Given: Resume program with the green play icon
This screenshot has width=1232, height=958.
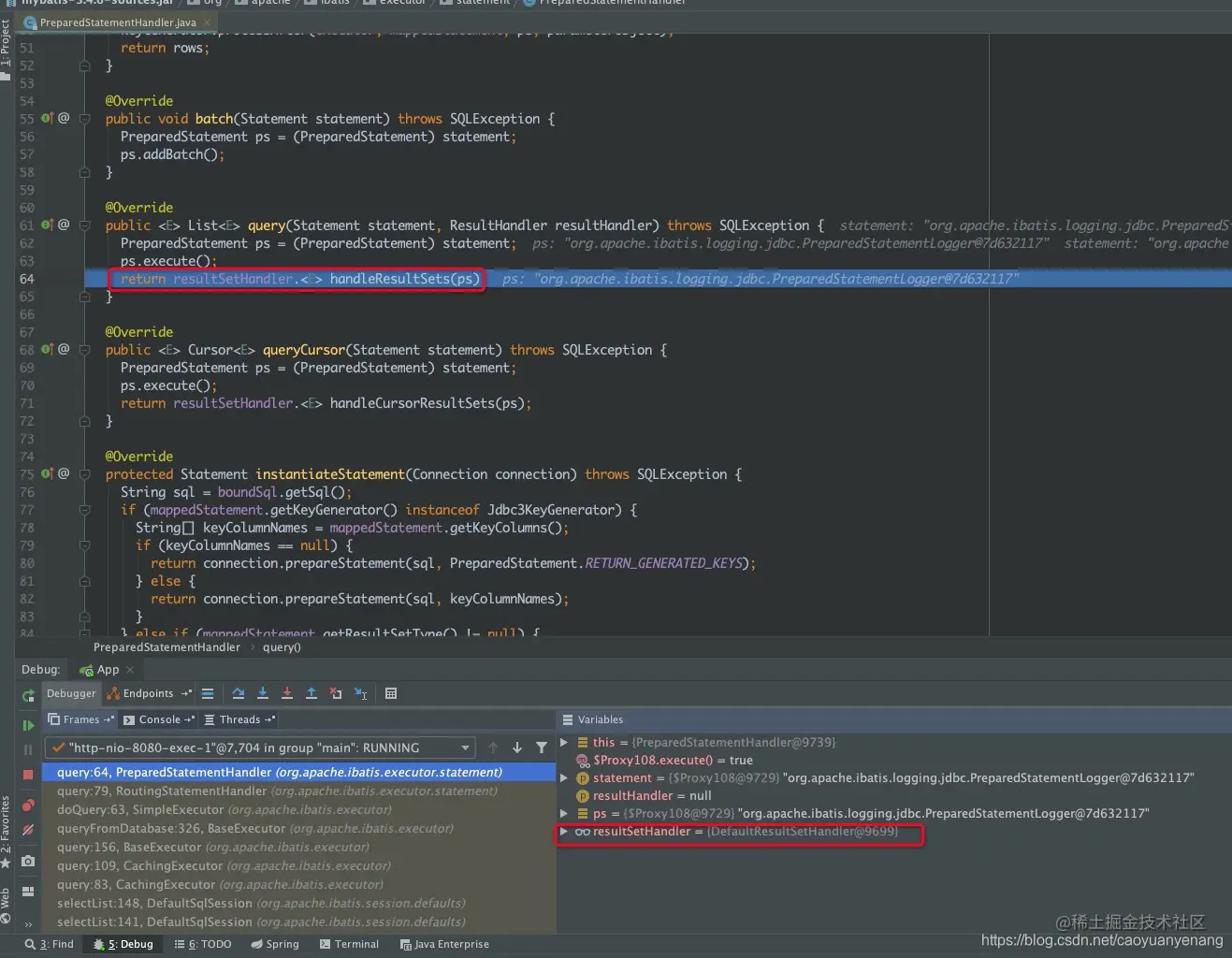Looking at the screenshot, I should [x=28, y=724].
